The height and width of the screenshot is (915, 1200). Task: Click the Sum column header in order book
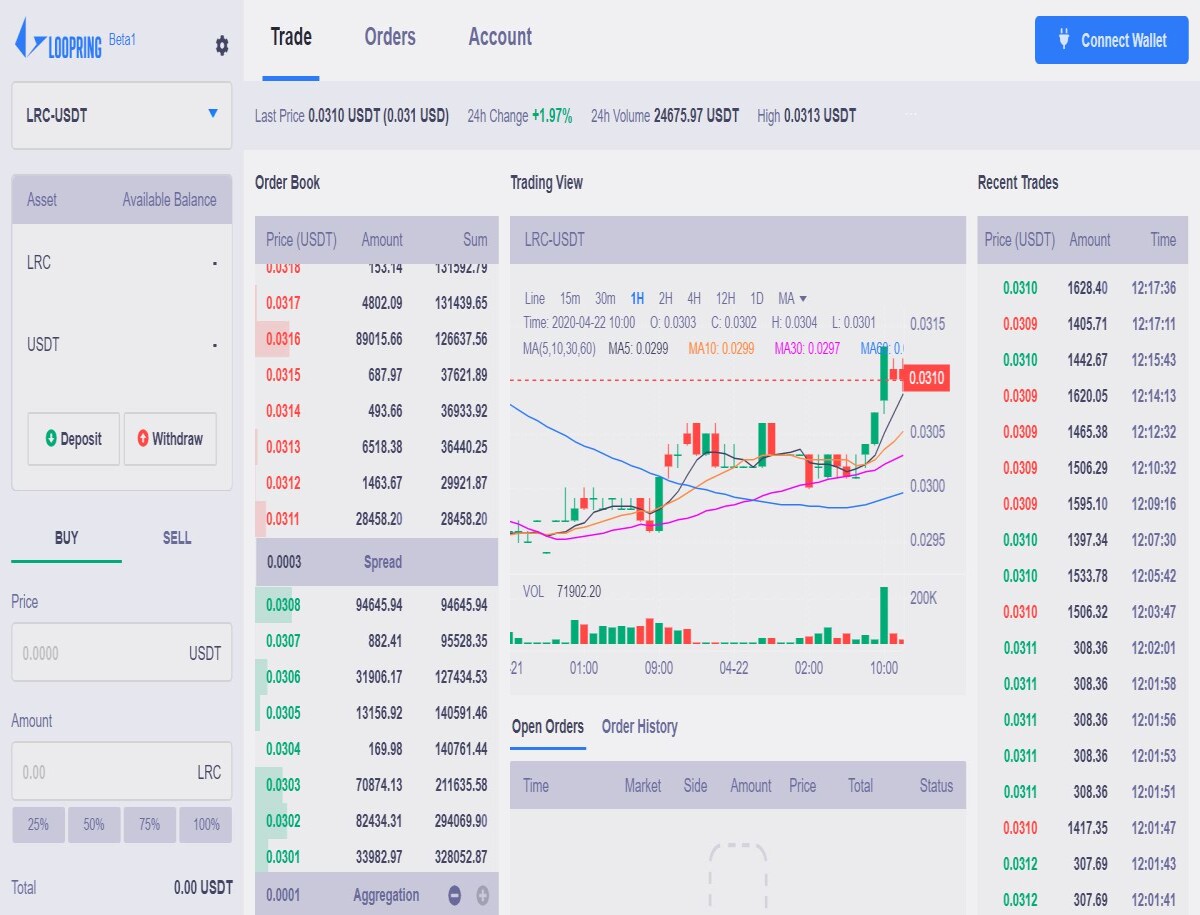475,240
